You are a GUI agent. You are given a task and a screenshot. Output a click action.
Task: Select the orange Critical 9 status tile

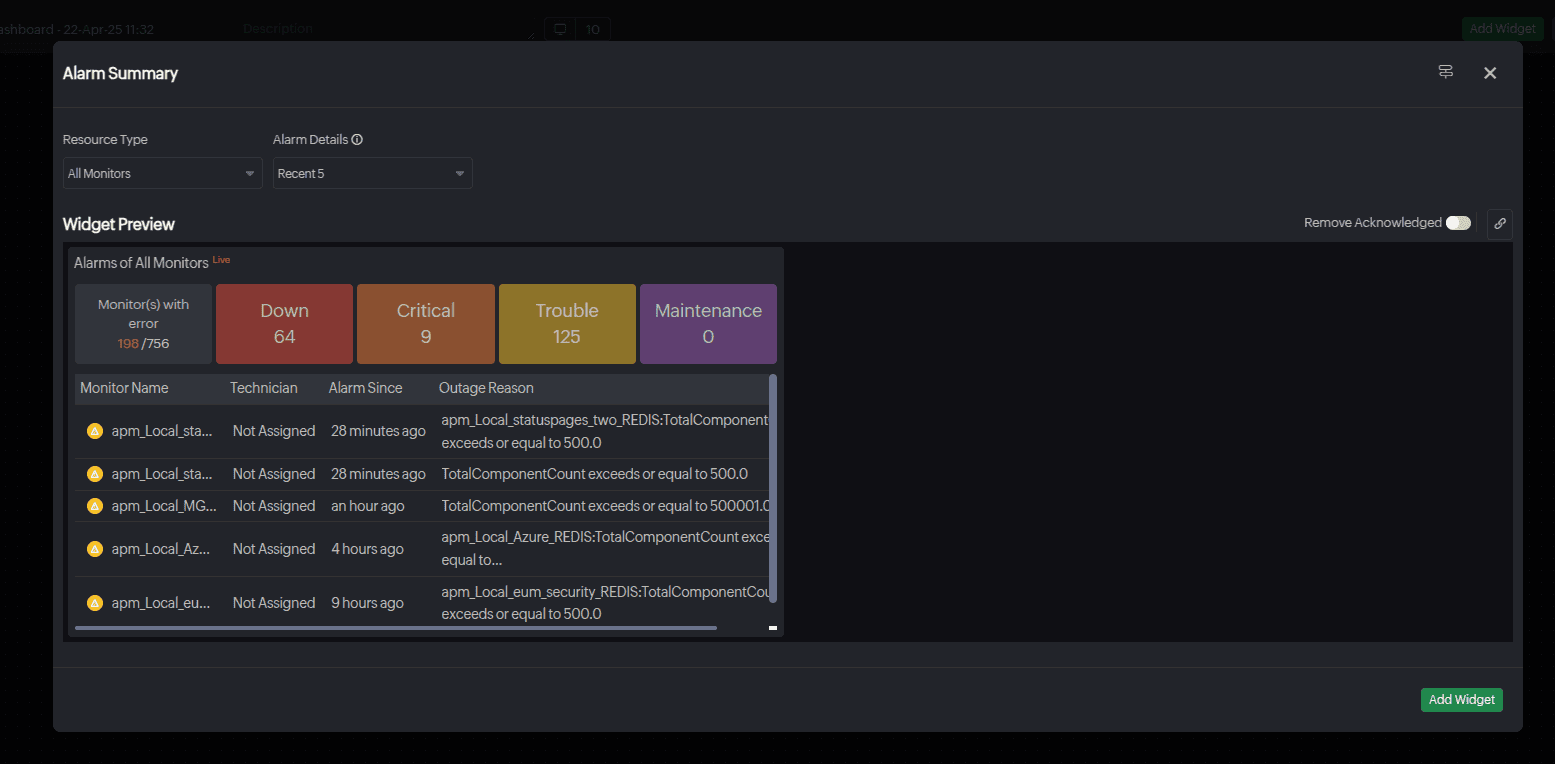[x=425, y=324]
